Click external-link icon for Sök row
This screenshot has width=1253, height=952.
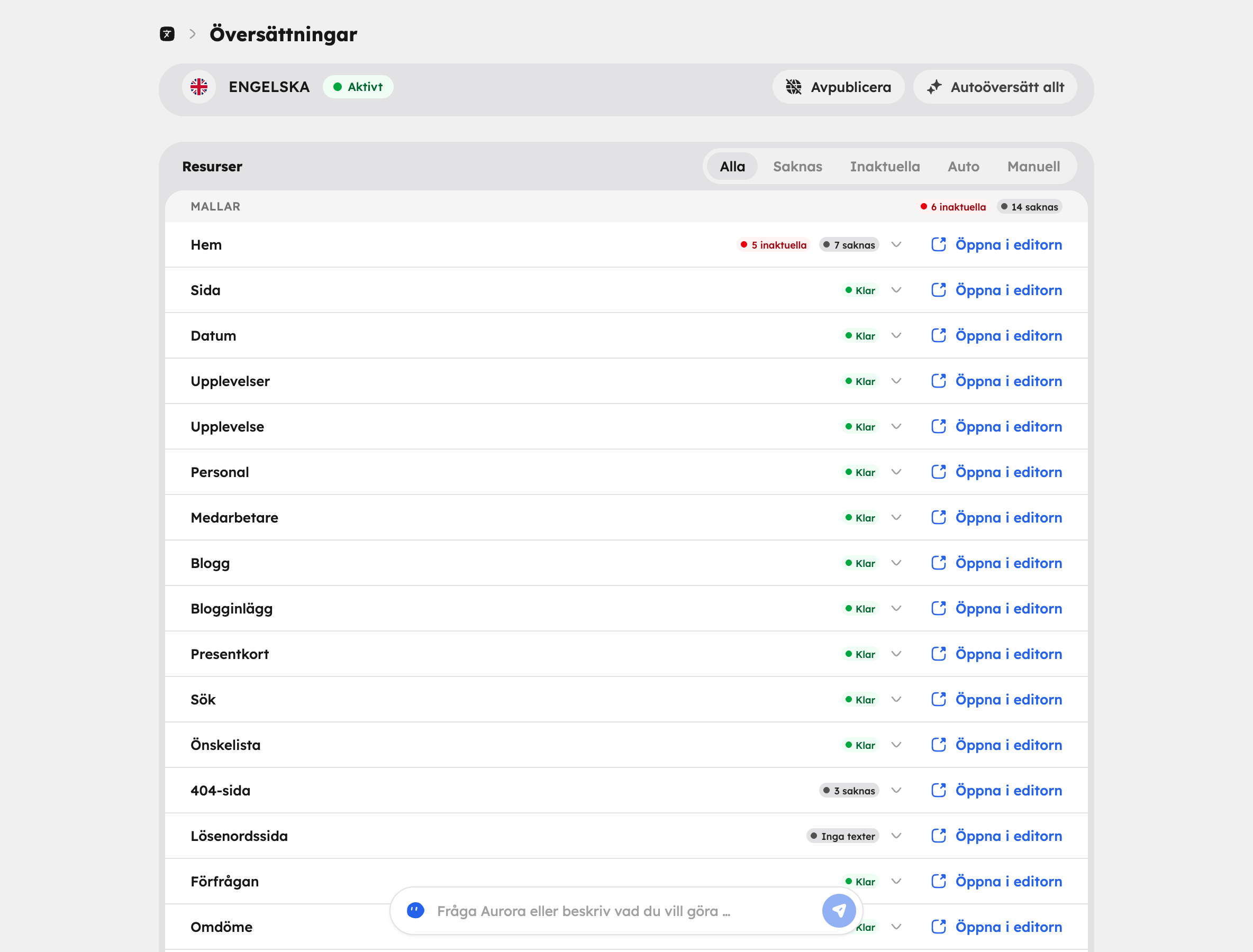[x=939, y=699]
